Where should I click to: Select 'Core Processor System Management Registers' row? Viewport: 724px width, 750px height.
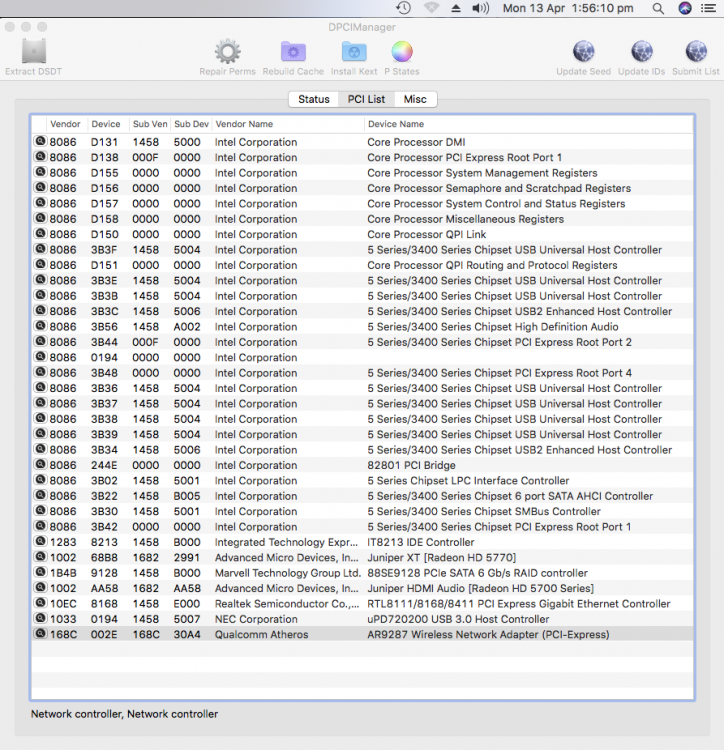pyautogui.click(x=362, y=173)
